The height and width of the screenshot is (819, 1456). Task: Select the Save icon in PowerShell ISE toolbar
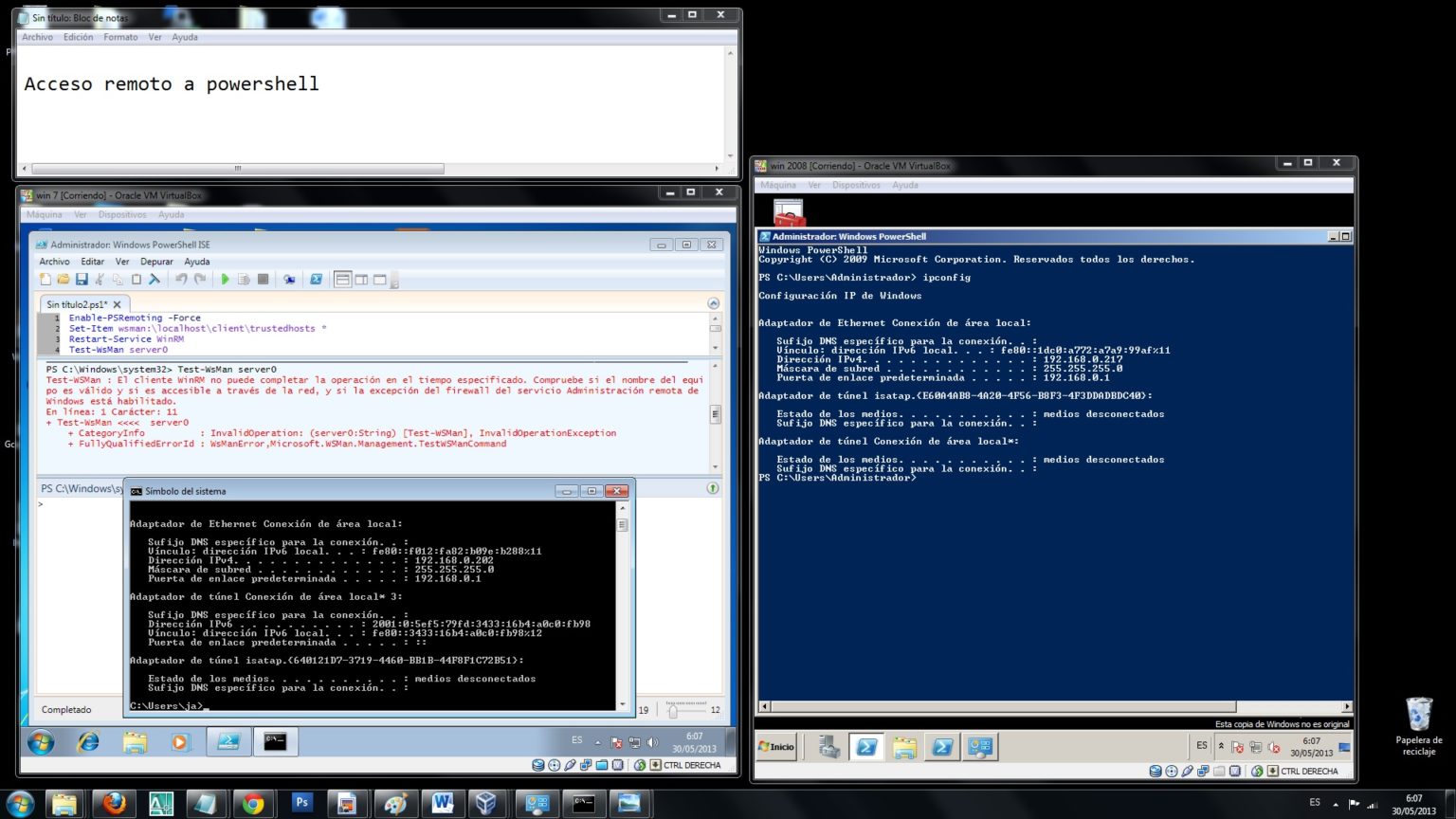pos(82,279)
